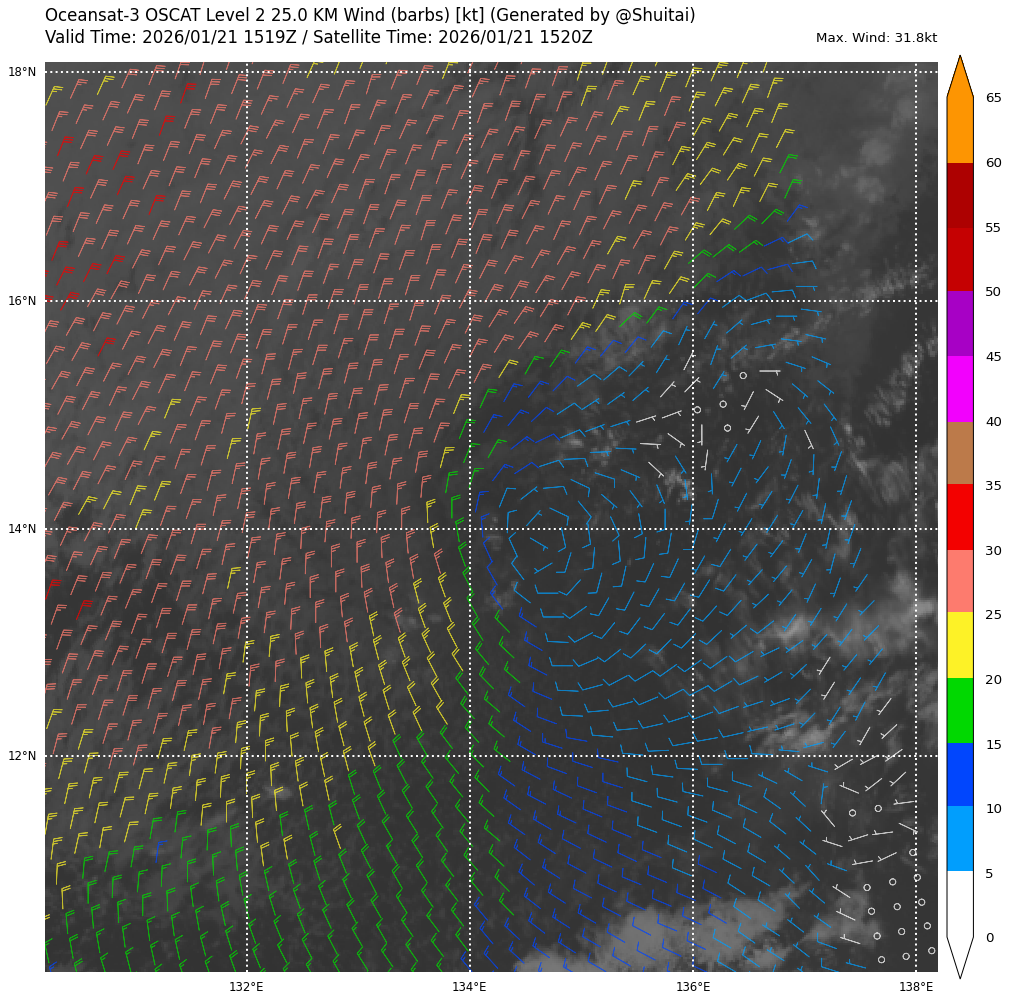This screenshot has width=1009, height=1001.
Task: Click the 14°N latitude axis label
Action: pyautogui.click(x=22, y=529)
